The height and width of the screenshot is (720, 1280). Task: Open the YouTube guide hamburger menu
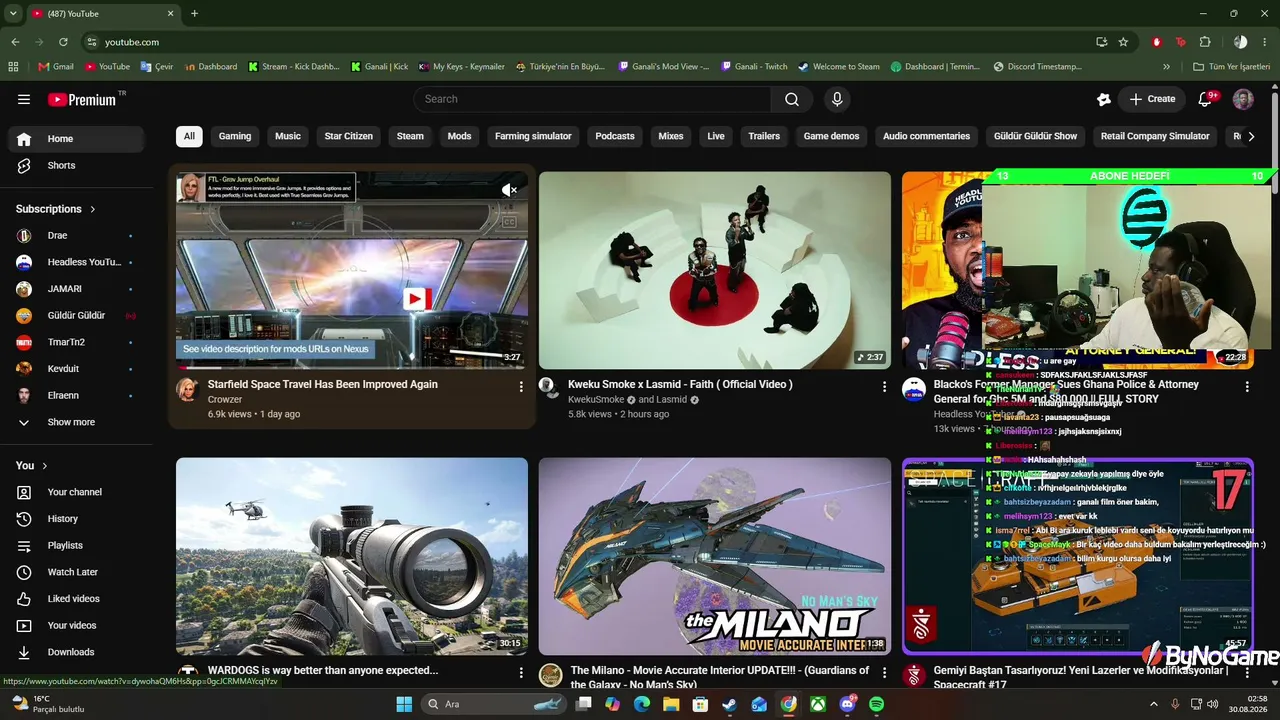[24, 99]
